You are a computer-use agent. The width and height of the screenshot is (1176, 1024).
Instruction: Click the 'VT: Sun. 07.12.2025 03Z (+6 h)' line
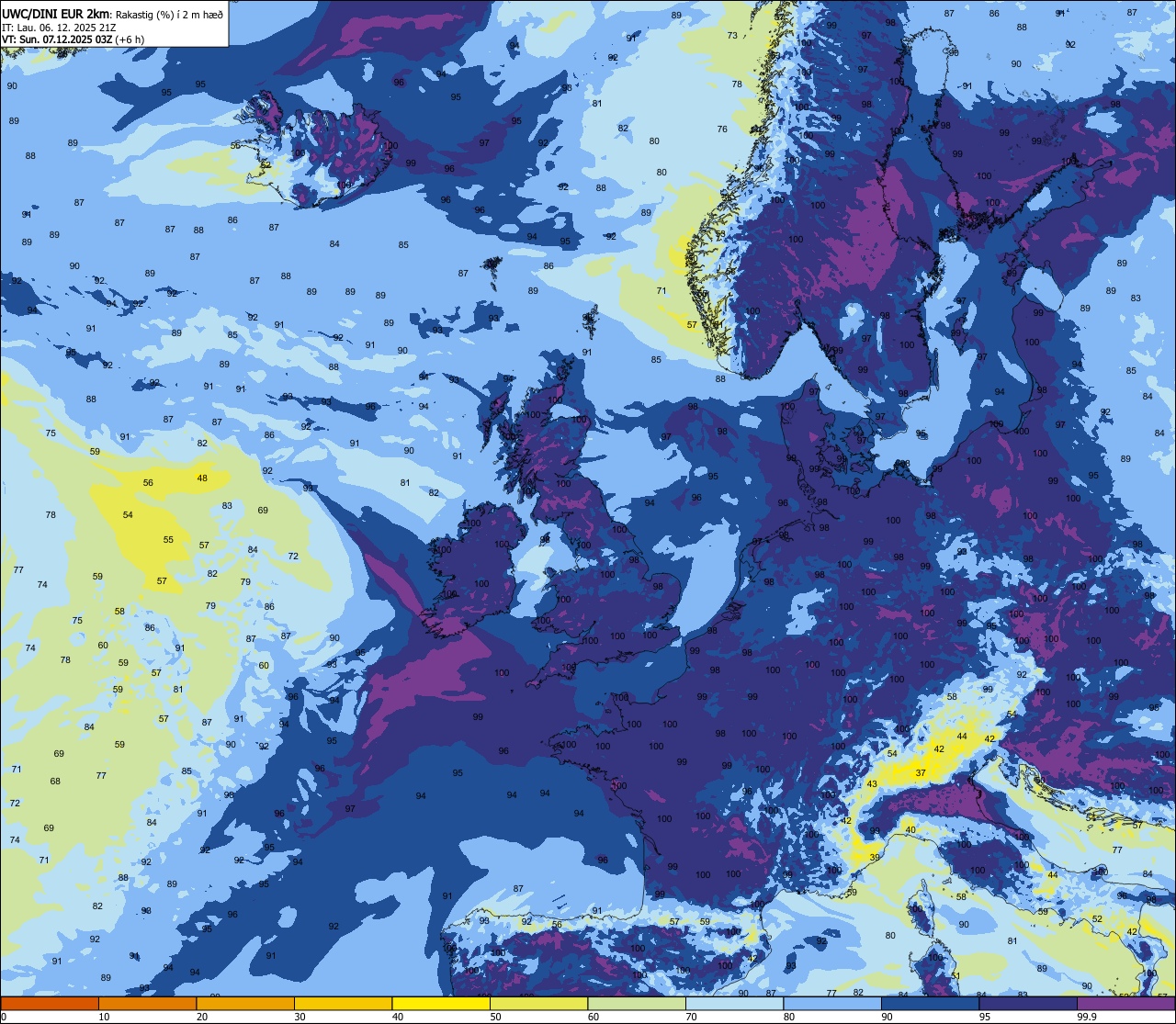(73, 39)
